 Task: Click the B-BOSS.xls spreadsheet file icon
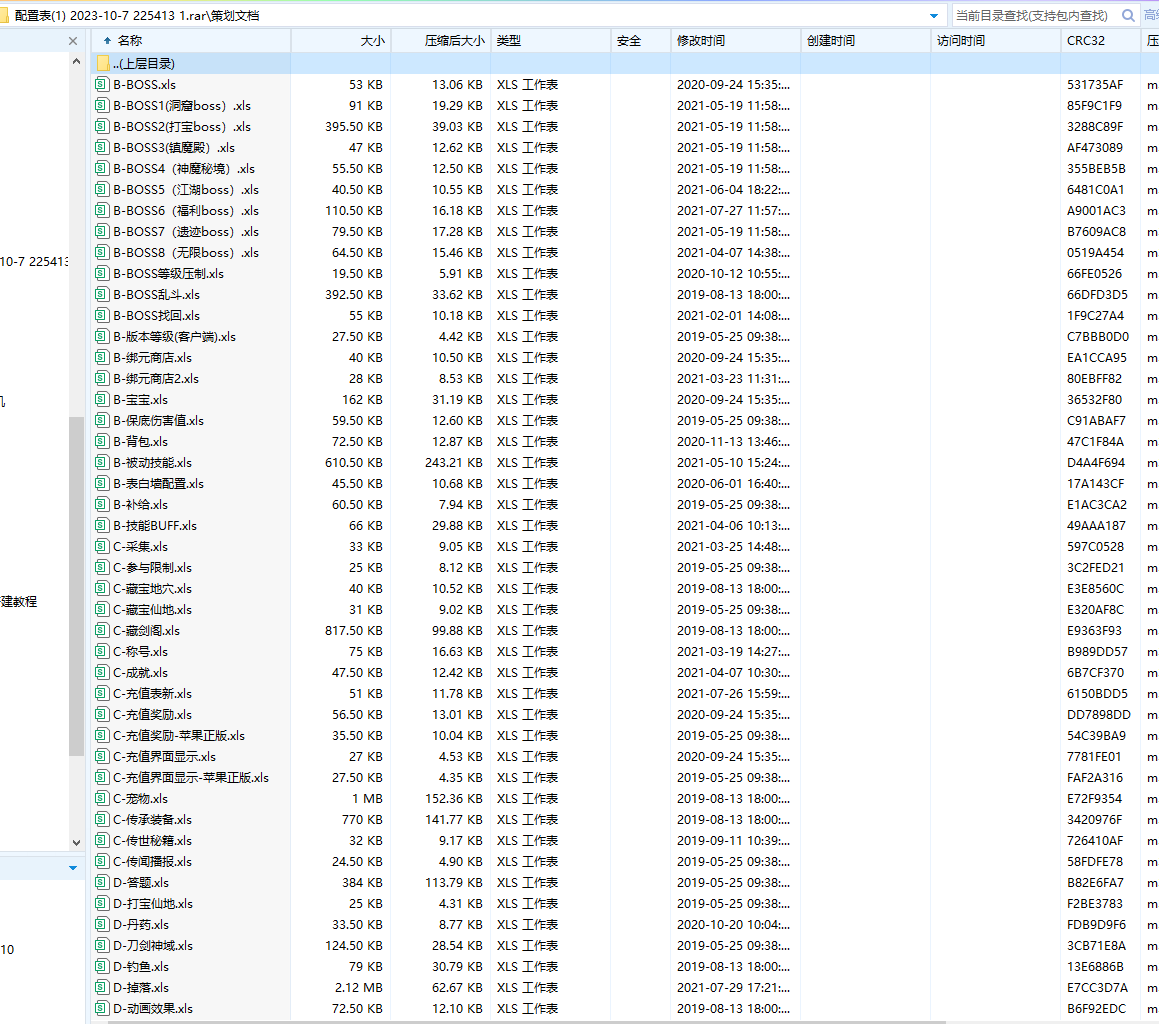[x=102, y=85]
